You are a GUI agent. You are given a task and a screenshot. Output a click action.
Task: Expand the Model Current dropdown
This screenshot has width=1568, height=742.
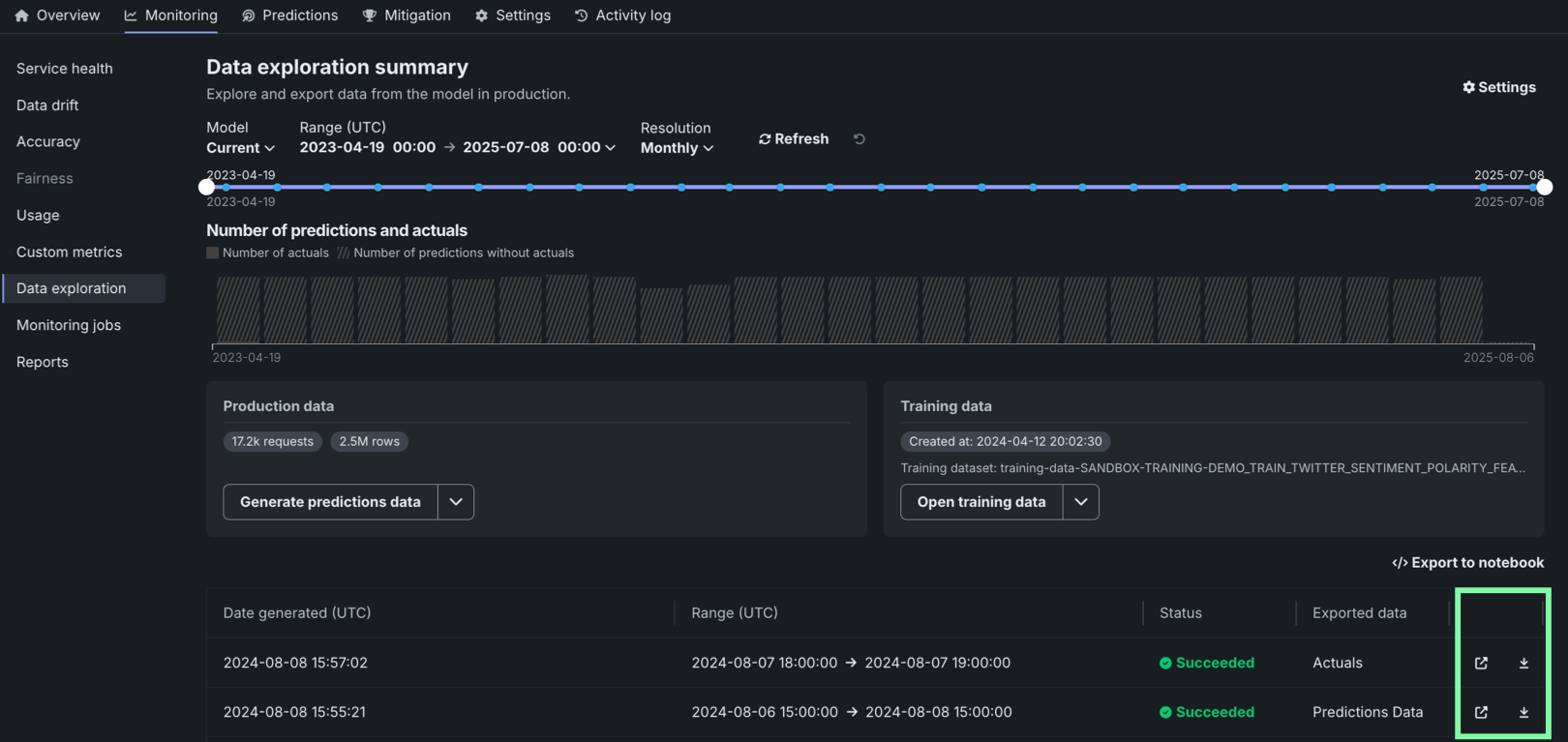[241, 148]
